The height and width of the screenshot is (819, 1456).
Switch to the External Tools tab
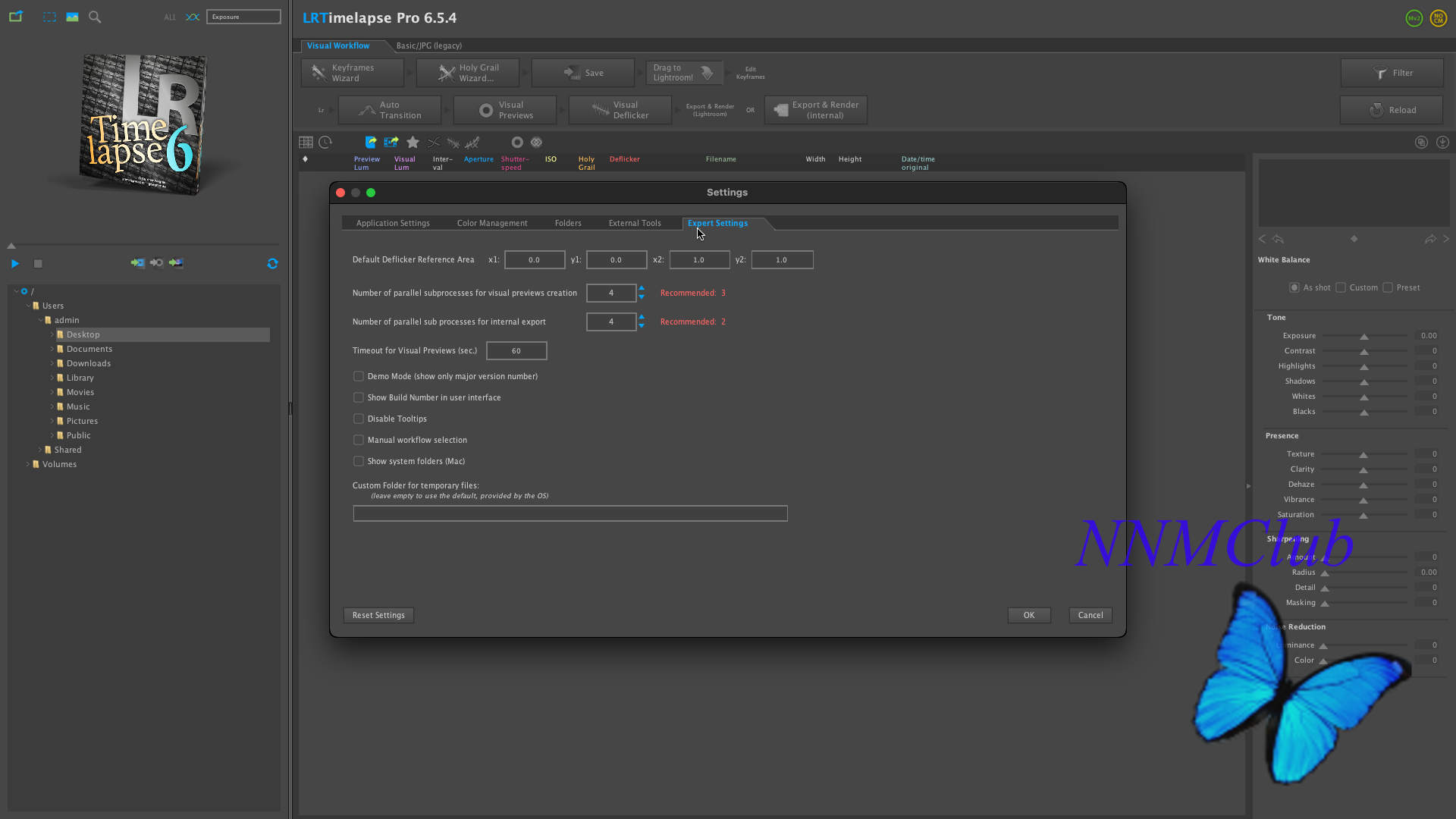635,223
